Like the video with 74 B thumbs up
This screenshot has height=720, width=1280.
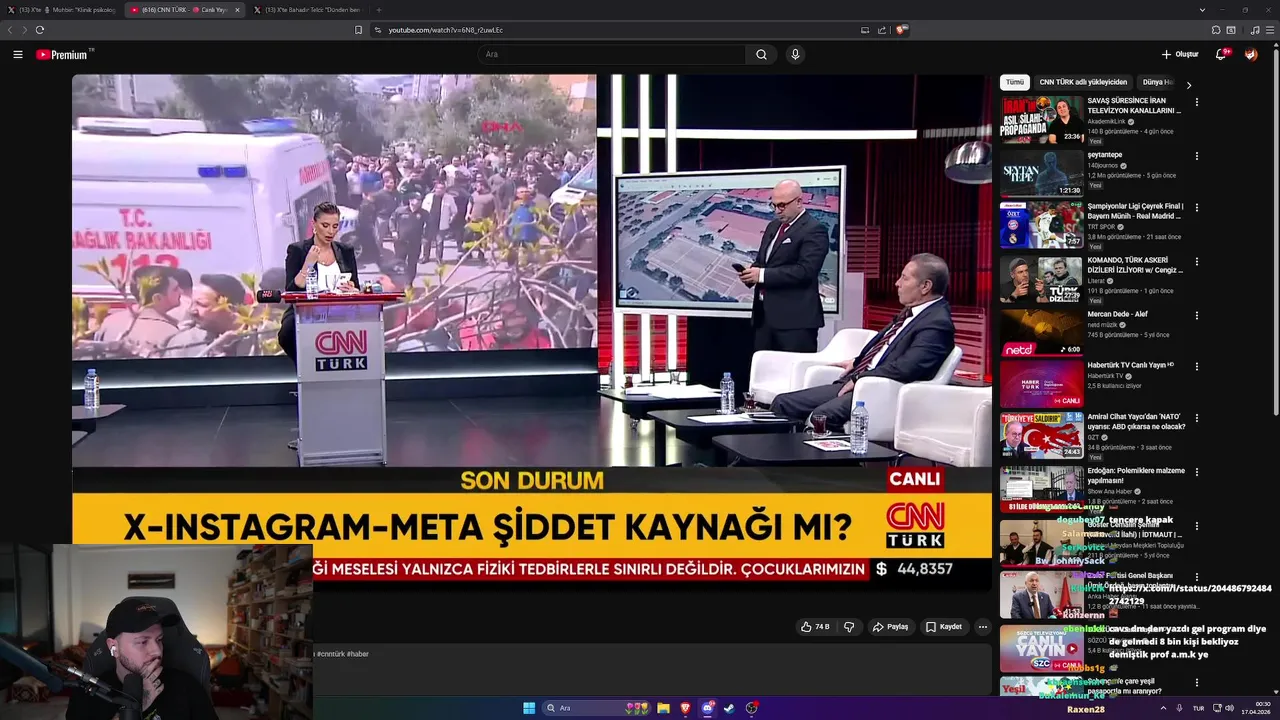pos(815,627)
